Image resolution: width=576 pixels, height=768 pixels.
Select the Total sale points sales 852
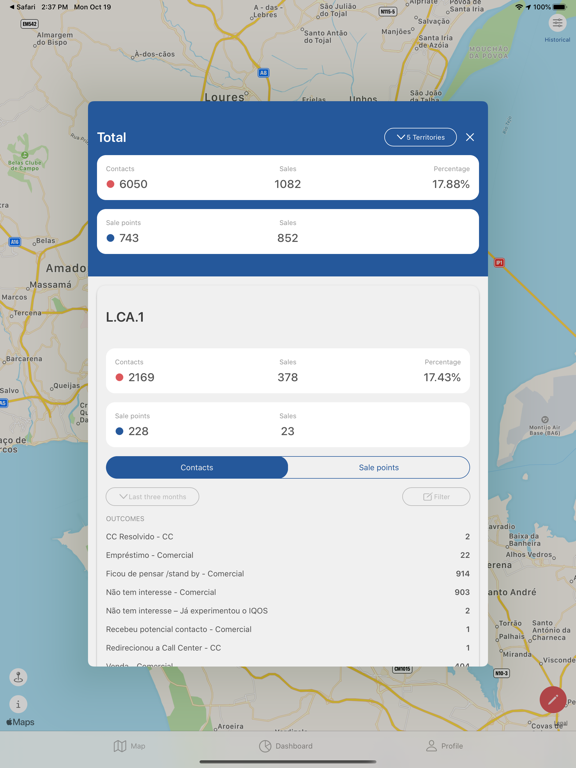coord(288,238)
